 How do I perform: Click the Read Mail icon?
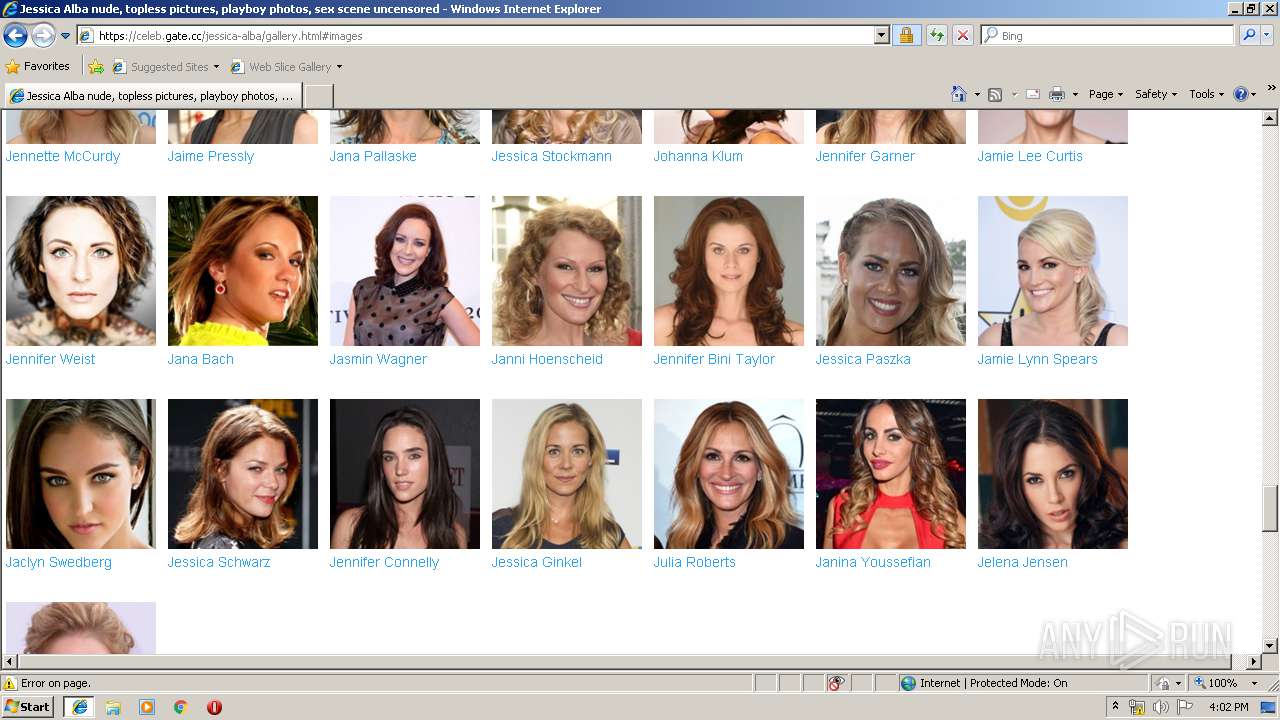[1033, 94]
